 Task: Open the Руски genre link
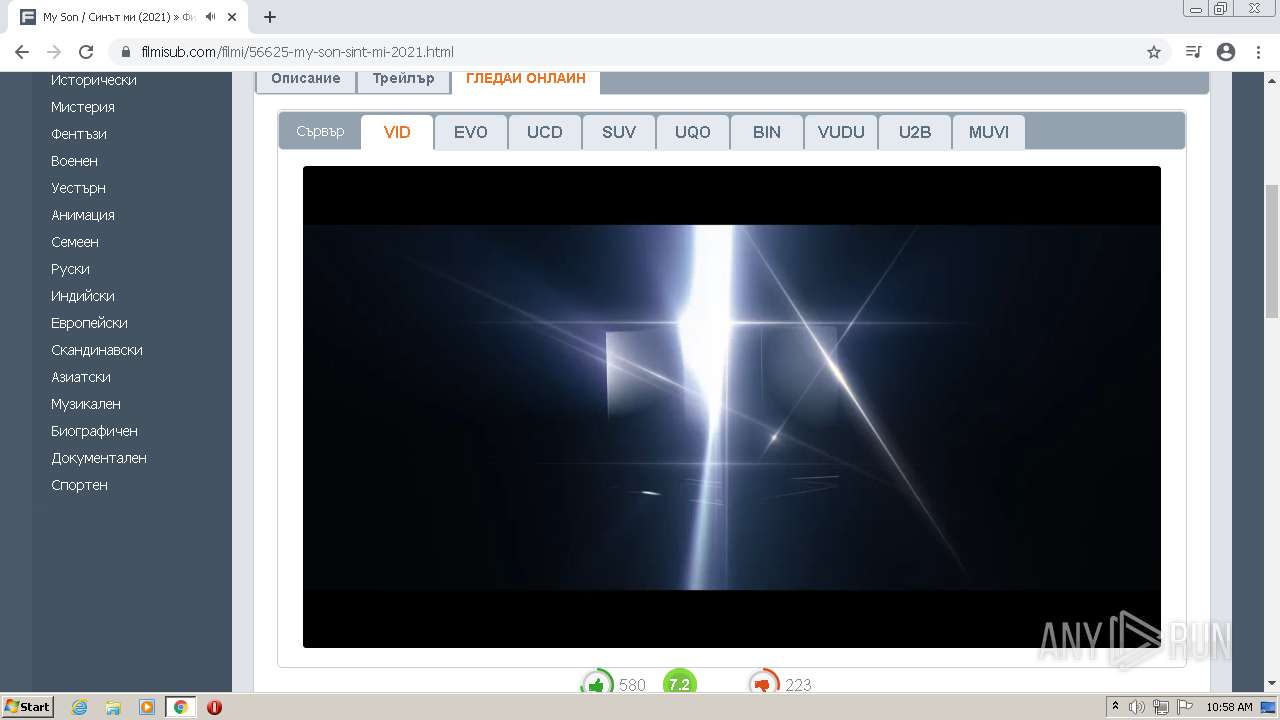click(x=70, y=269)
